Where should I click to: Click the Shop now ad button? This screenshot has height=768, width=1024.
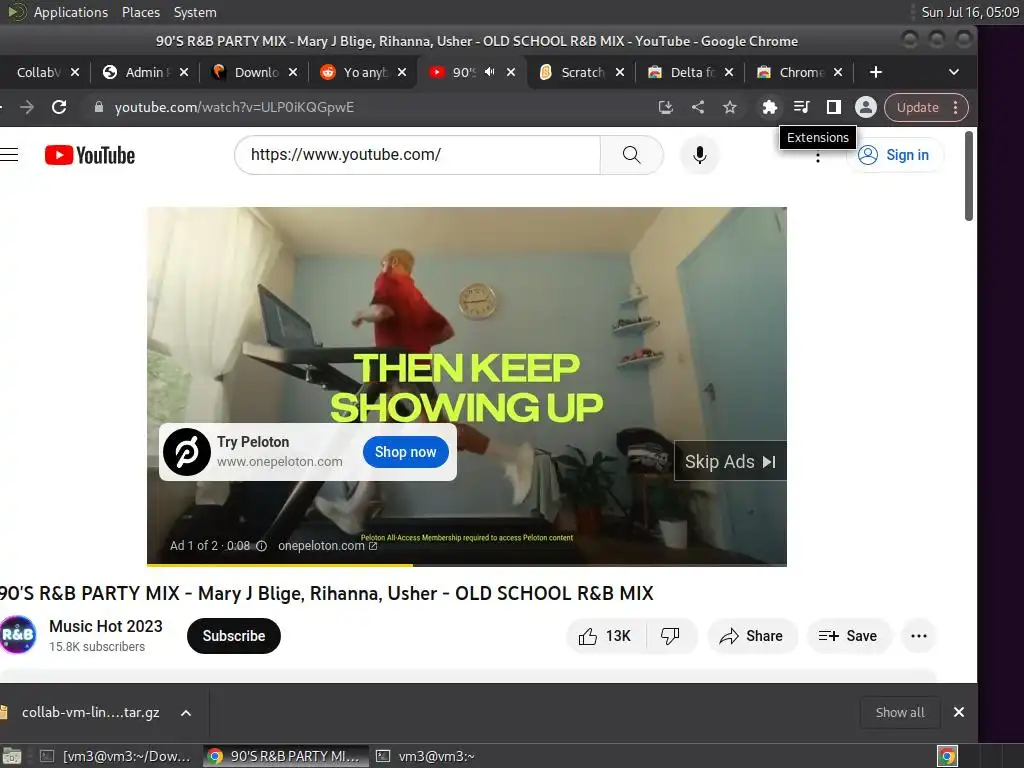[406, 452]
